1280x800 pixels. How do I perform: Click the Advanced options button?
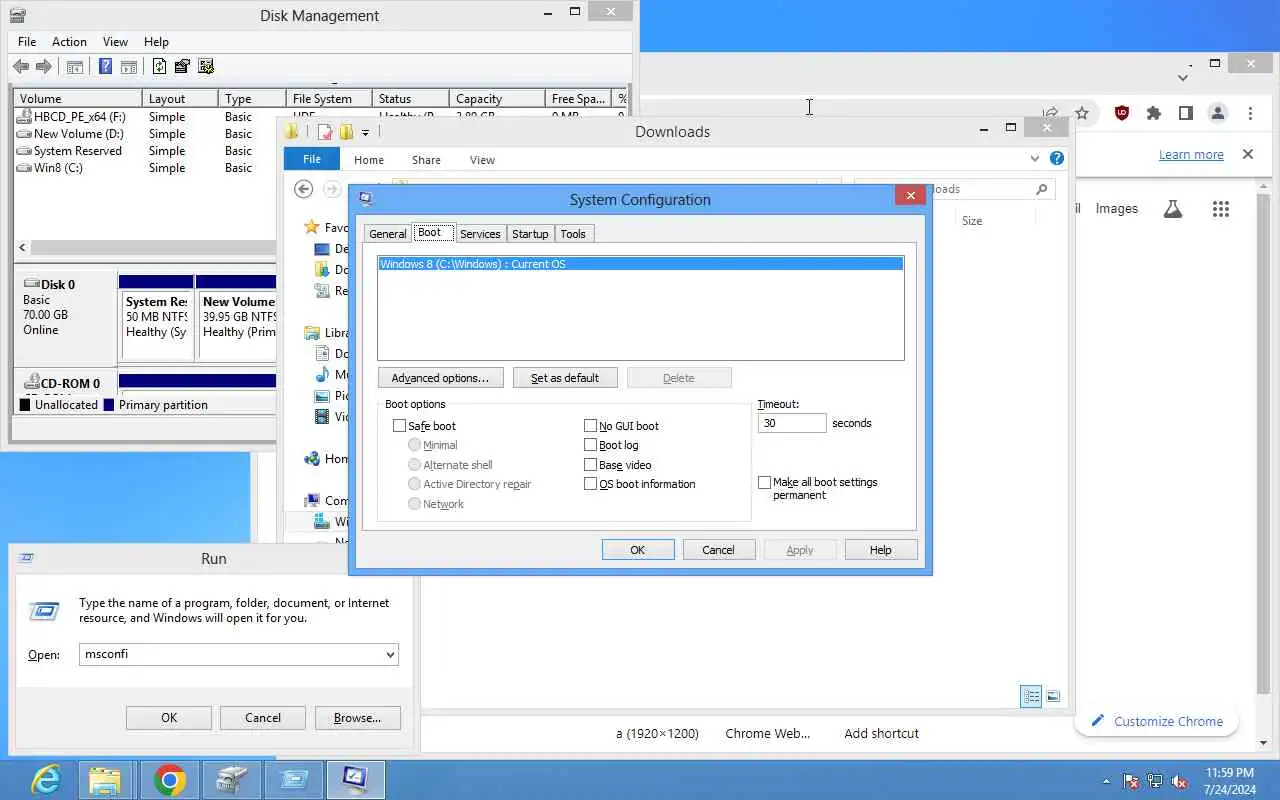point(440,378)
